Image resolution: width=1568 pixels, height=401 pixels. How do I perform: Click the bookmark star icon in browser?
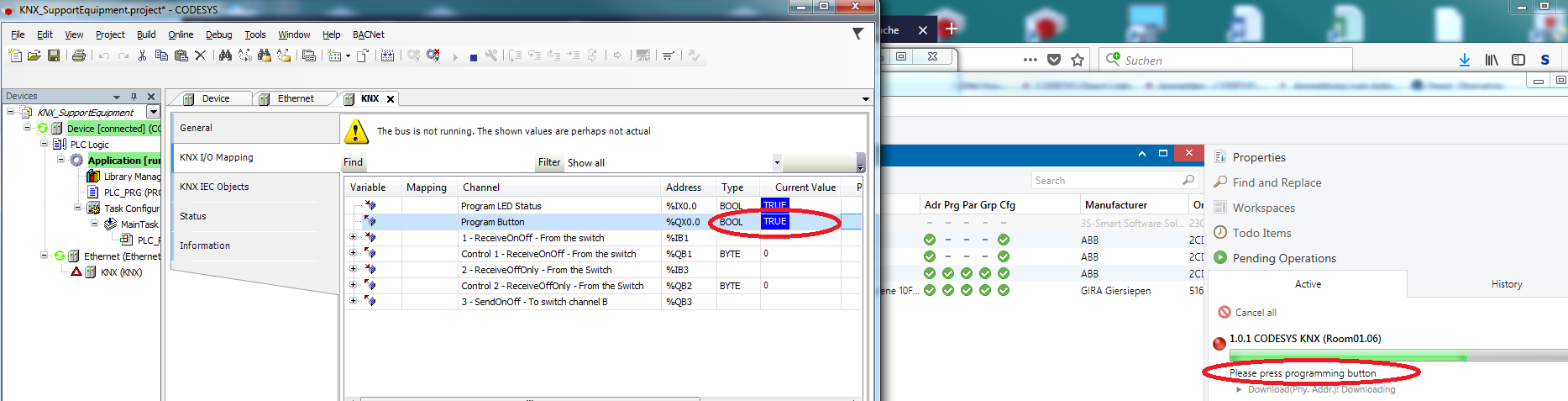(x=1078, y=60)
